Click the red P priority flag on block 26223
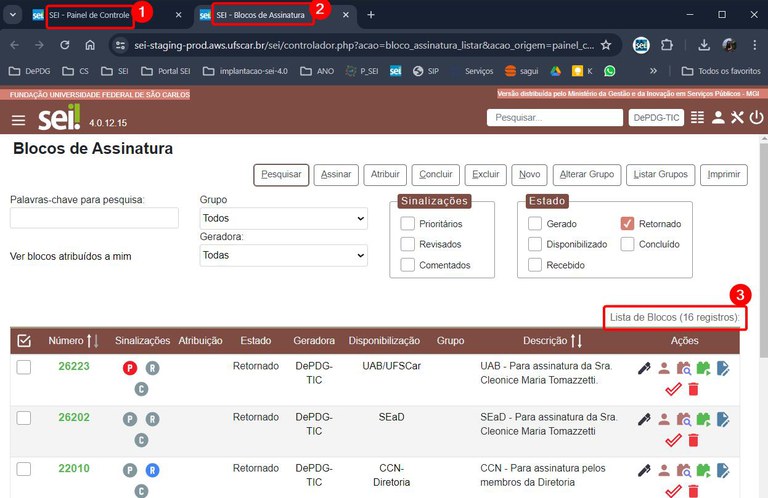 pyautogui.click(x=129, y=368)
